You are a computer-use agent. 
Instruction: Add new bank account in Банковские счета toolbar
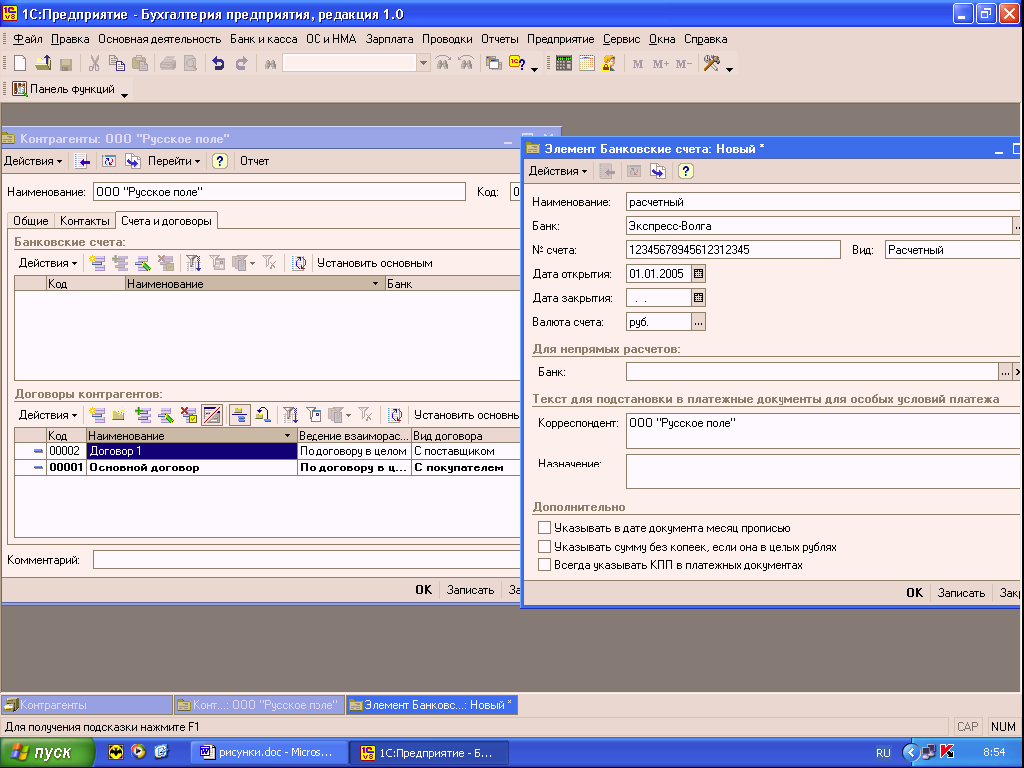(97, 263)
